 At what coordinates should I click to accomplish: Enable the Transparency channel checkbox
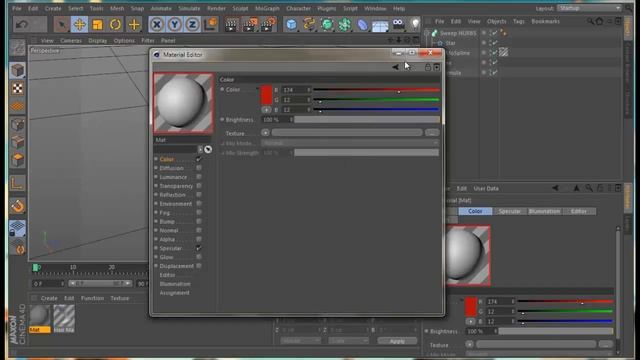click(198, 186)
